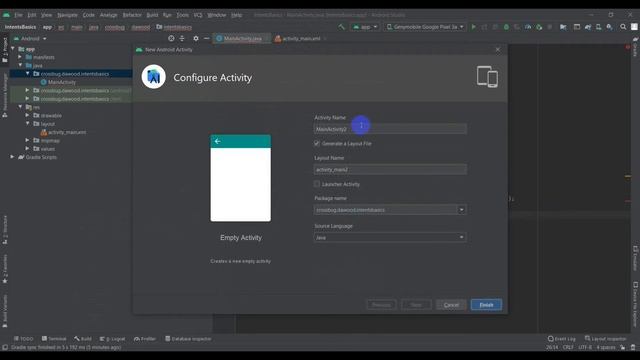Open the Genymobile Google Pixel device dropdown

coord(425,27)
